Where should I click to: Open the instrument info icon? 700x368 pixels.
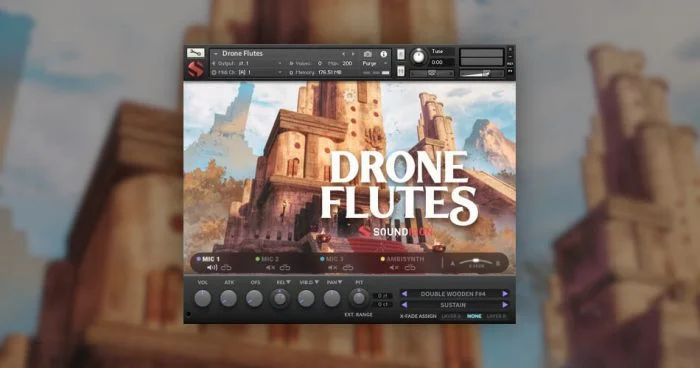tap(383, 54)
